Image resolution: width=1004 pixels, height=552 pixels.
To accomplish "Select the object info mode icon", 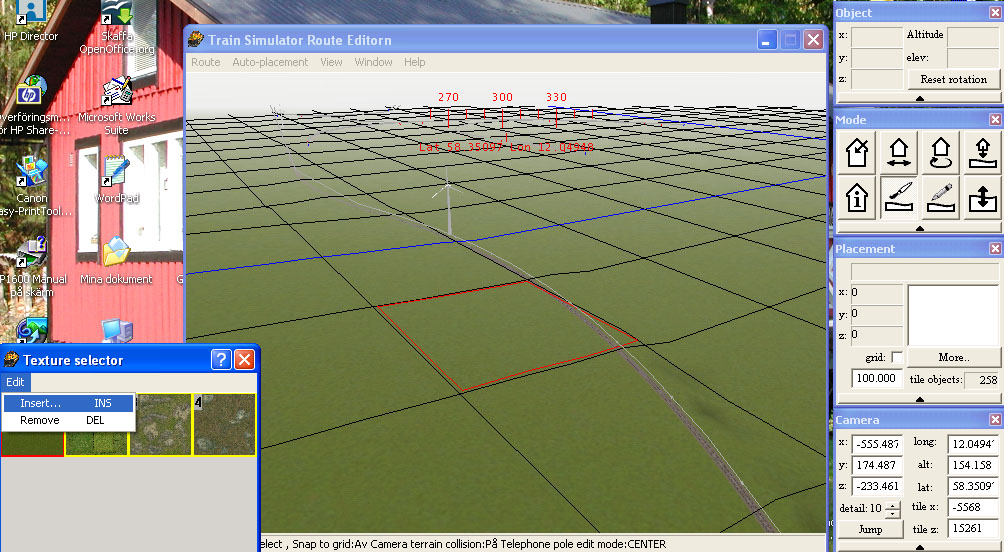I will coord(857,198).
